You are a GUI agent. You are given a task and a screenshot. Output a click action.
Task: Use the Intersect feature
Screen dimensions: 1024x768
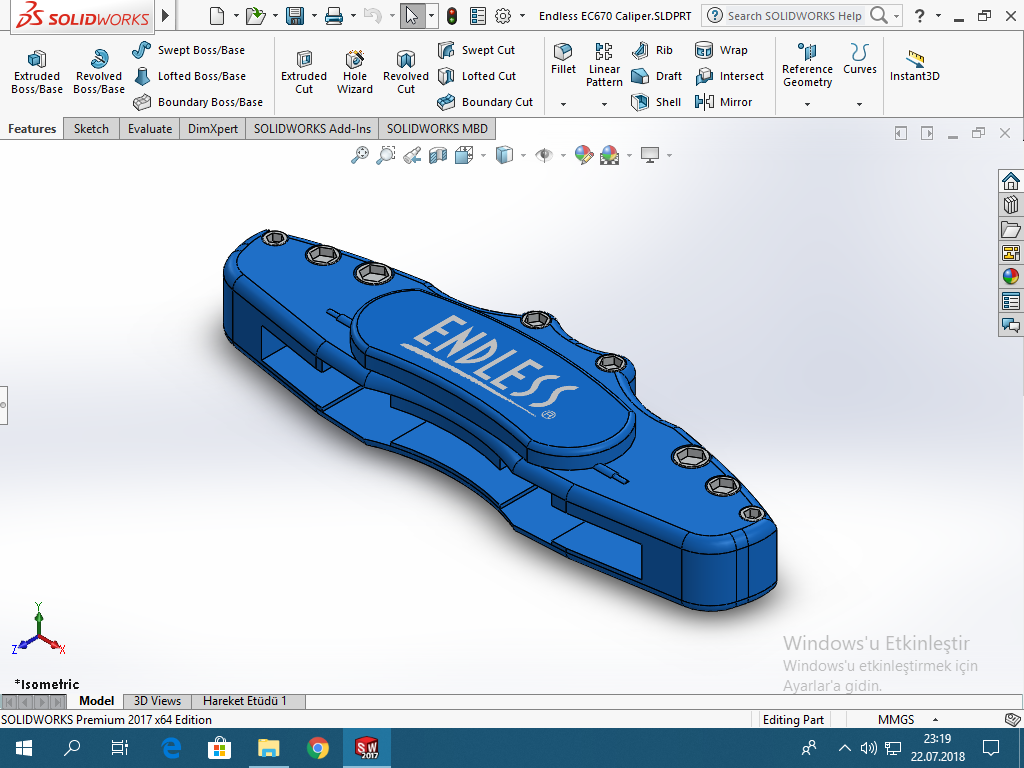729,76
